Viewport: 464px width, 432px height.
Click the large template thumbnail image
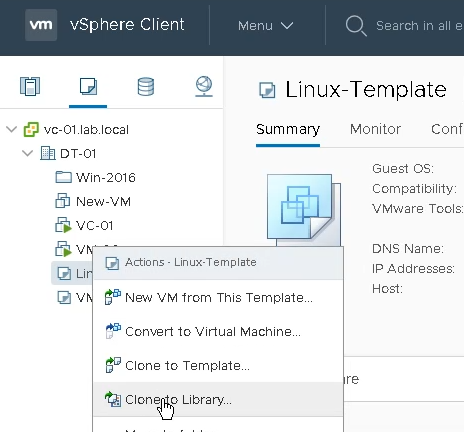(x=304, y=210)
